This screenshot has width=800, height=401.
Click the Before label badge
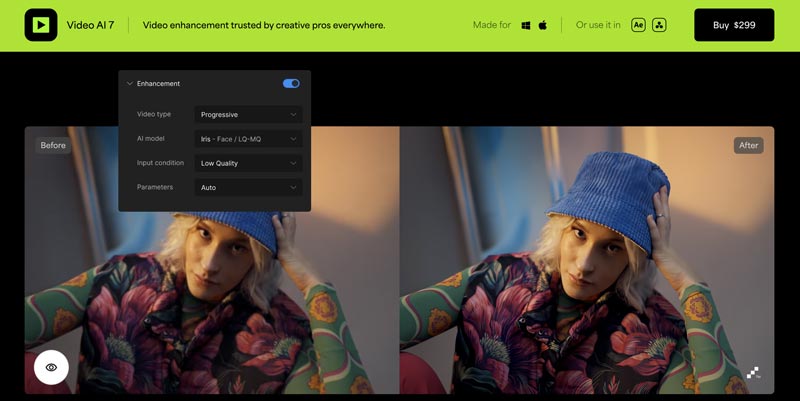point(53,145)
